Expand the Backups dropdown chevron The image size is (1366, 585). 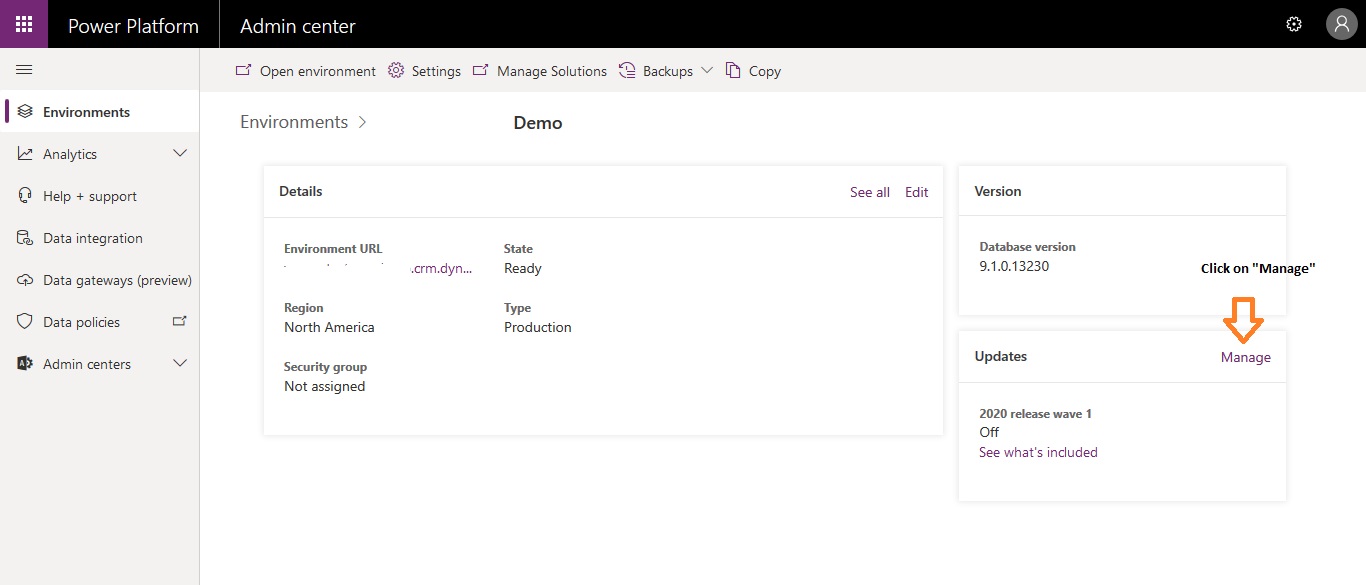pos(709,70)
